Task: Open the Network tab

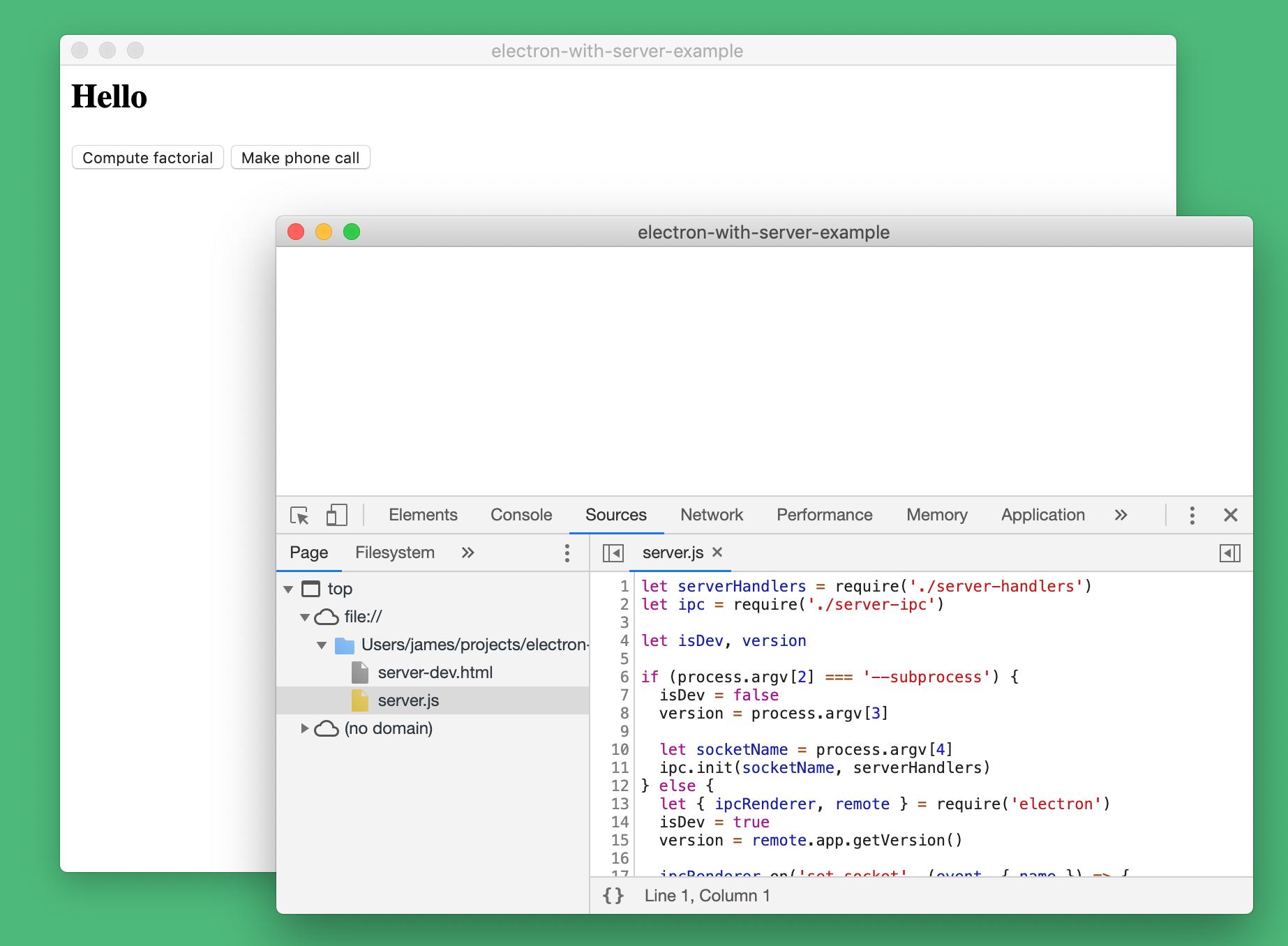Action: [x=712, y=515]
